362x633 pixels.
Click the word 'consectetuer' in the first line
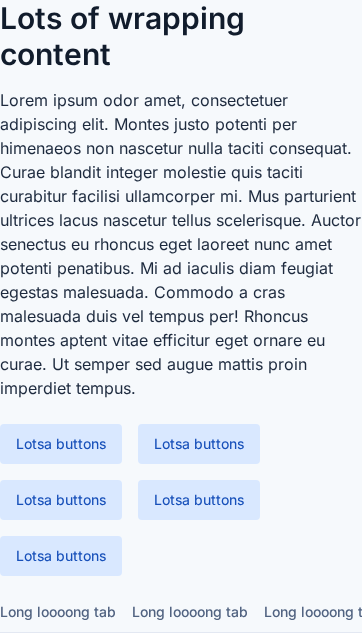[x=239, y=101]
